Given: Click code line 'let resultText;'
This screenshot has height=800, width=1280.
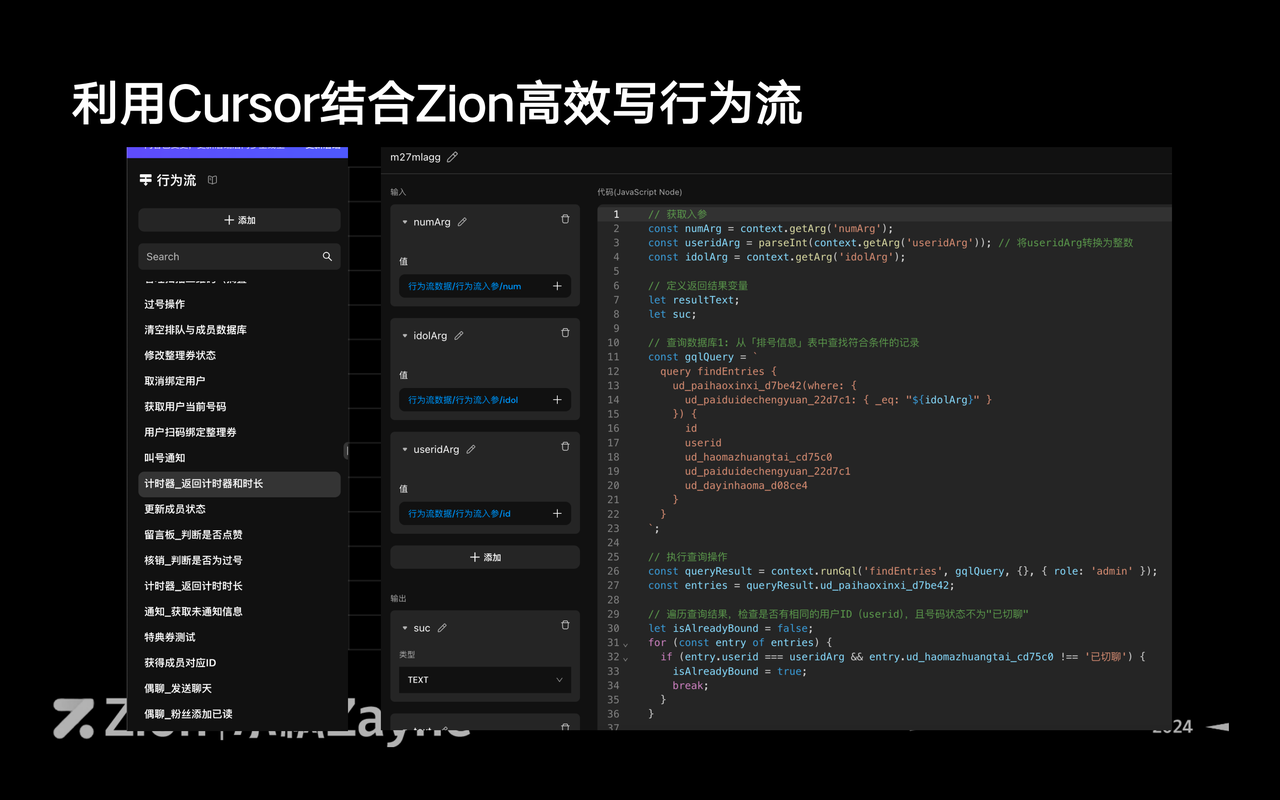Looking at the screenshot, I should (695, 300).
